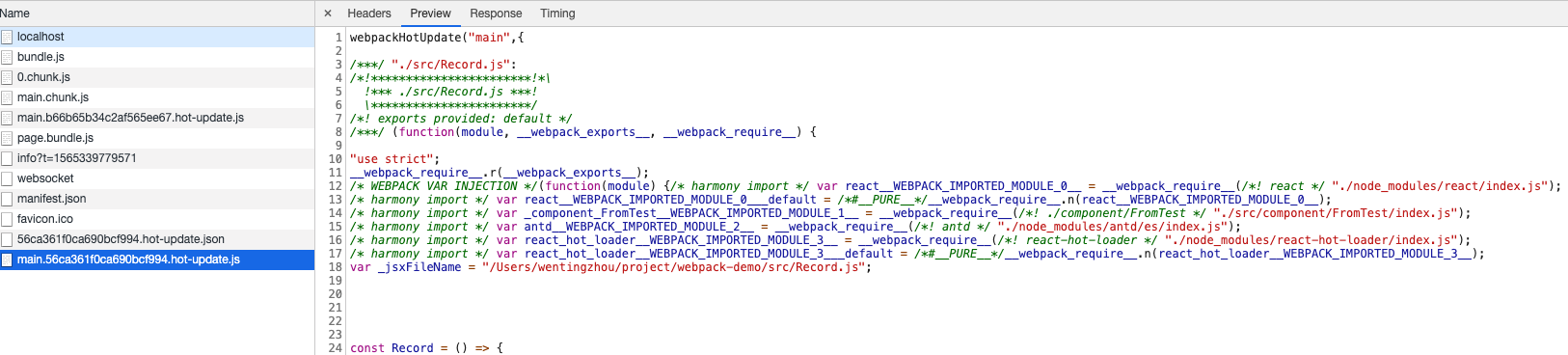
Task: Select the manifest.json request
Action: pos(157,199)
